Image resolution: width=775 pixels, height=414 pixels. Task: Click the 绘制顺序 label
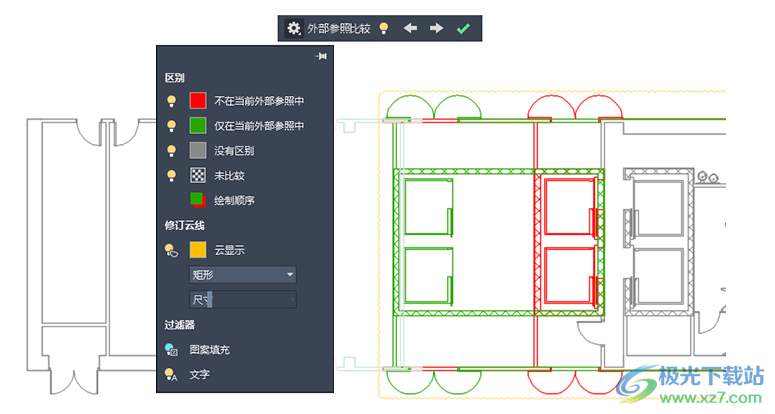(234, 201)
